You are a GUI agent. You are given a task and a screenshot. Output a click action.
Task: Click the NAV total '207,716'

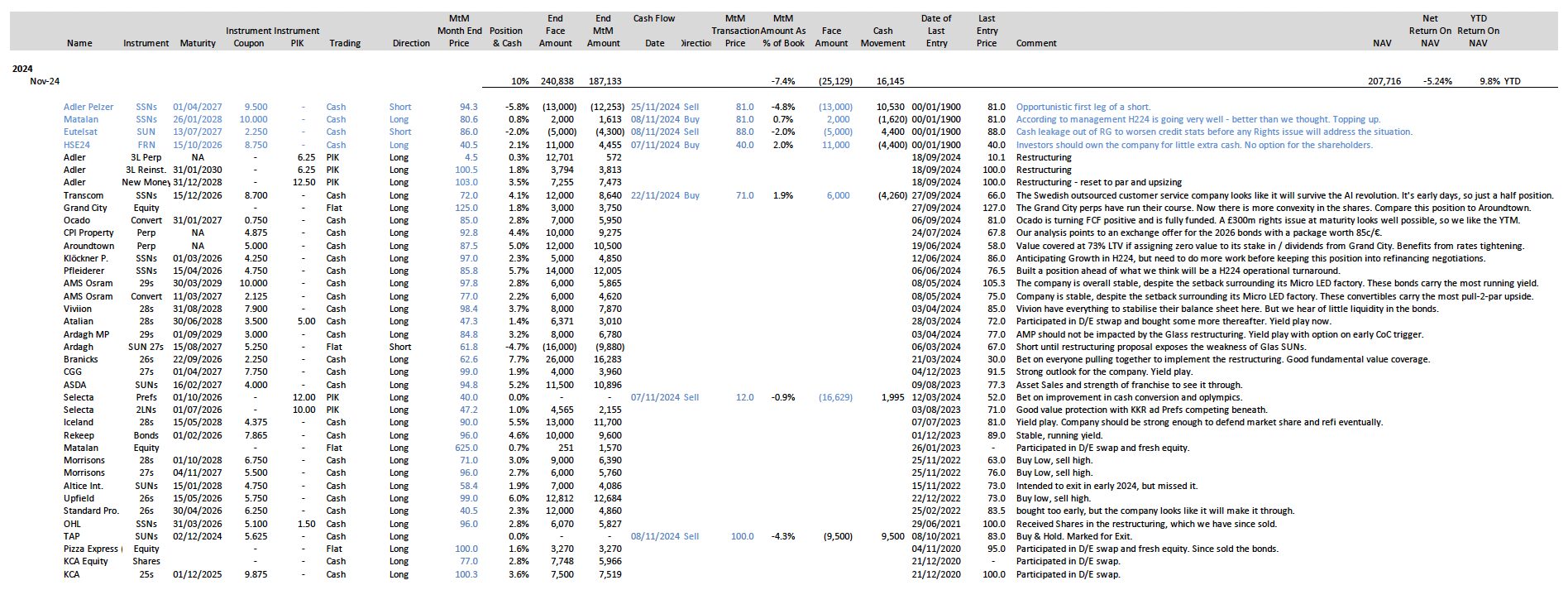[x=1384, y=81]
